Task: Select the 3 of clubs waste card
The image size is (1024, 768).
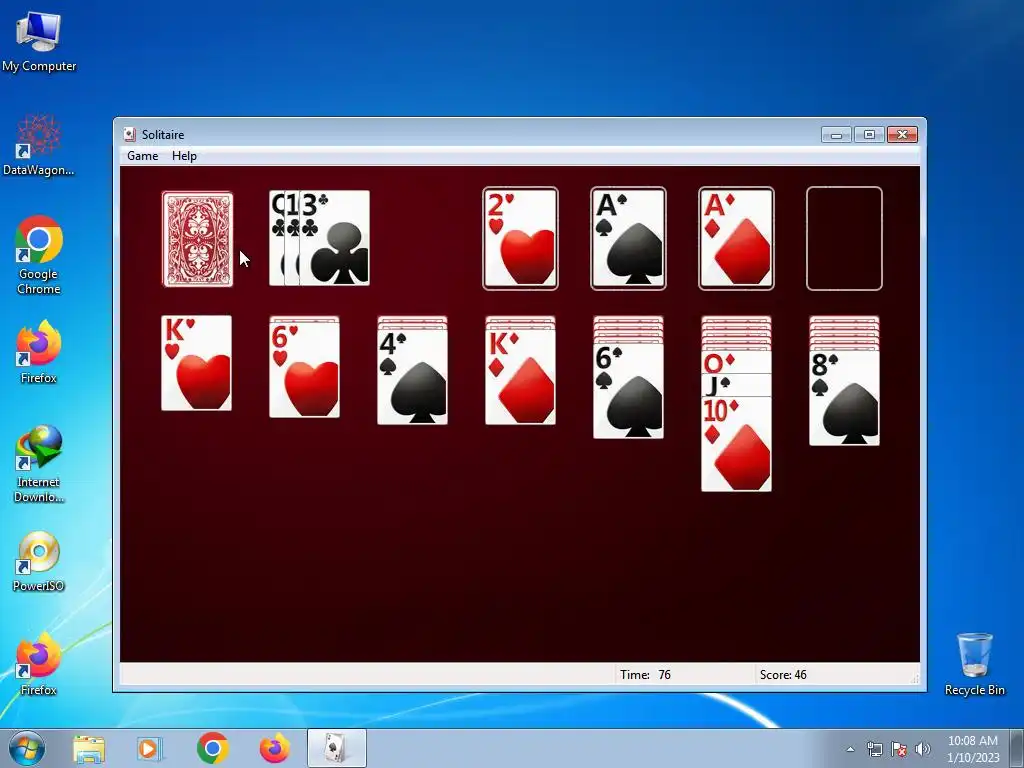Action: point(334,238)
